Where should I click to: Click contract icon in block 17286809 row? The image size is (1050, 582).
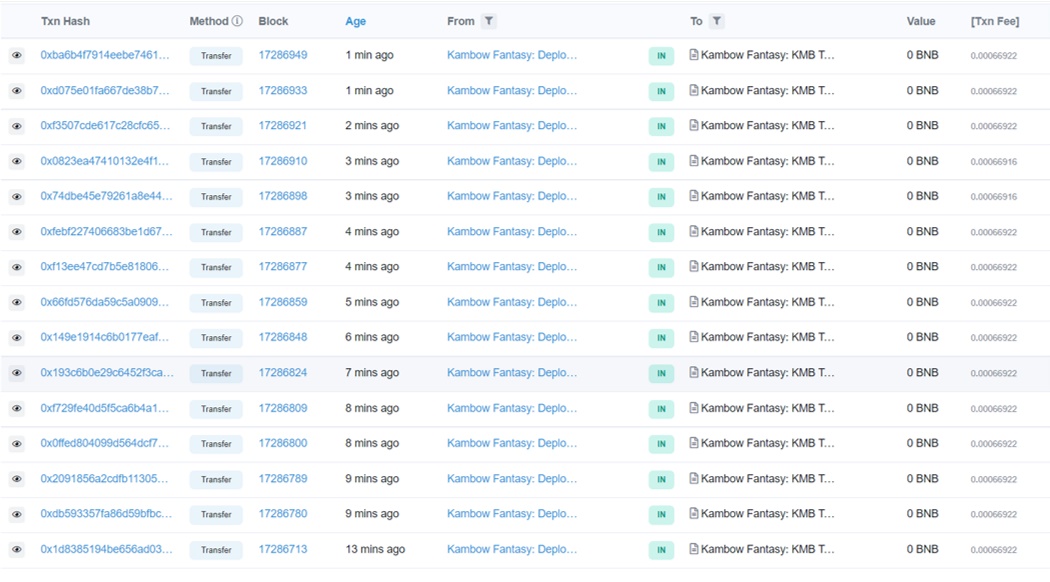click(x=694, y=408)
